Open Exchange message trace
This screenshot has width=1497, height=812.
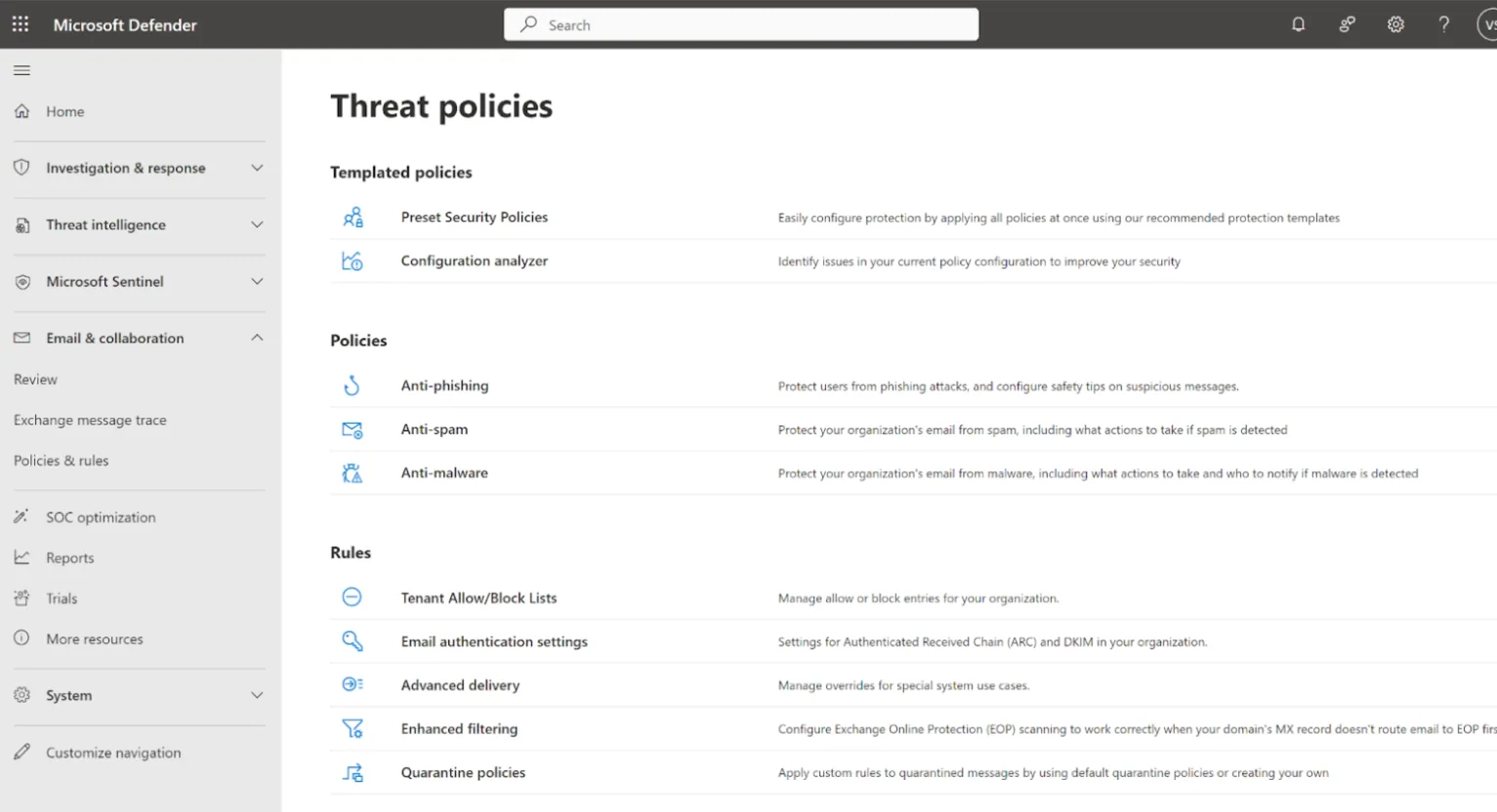coord(90,420)
